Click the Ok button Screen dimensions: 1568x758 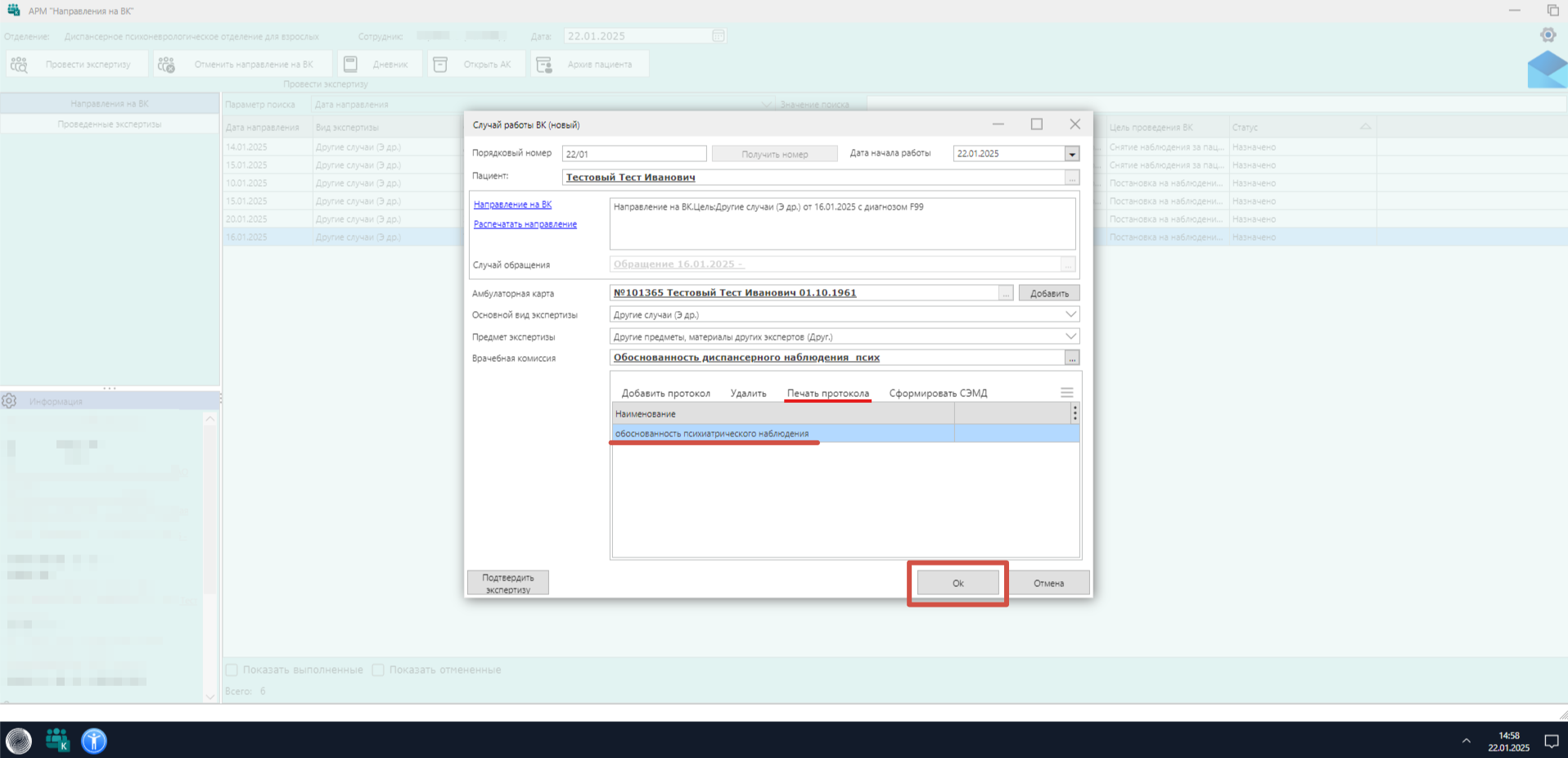click(957, 583)
